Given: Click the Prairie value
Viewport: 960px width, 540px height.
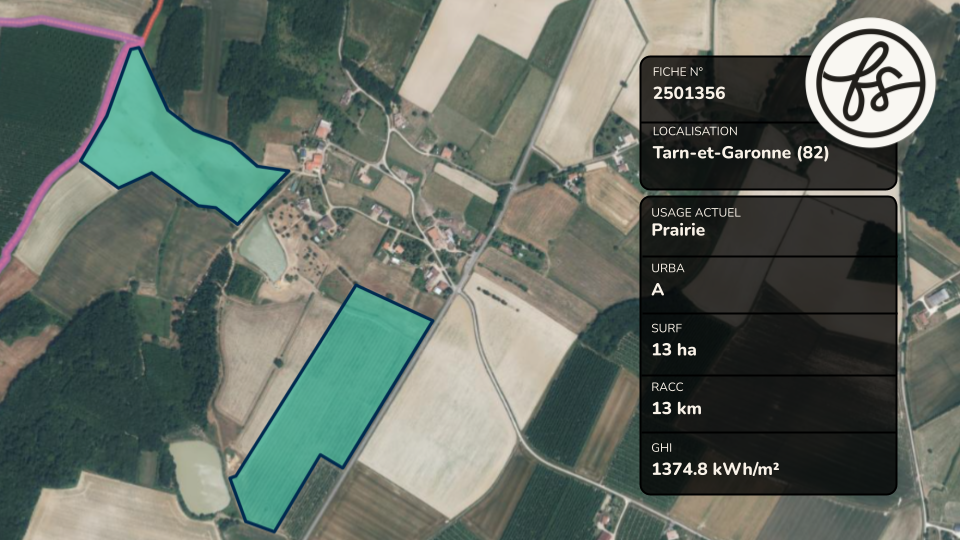Looking at the screenshot, I should (x=678, y=230).
